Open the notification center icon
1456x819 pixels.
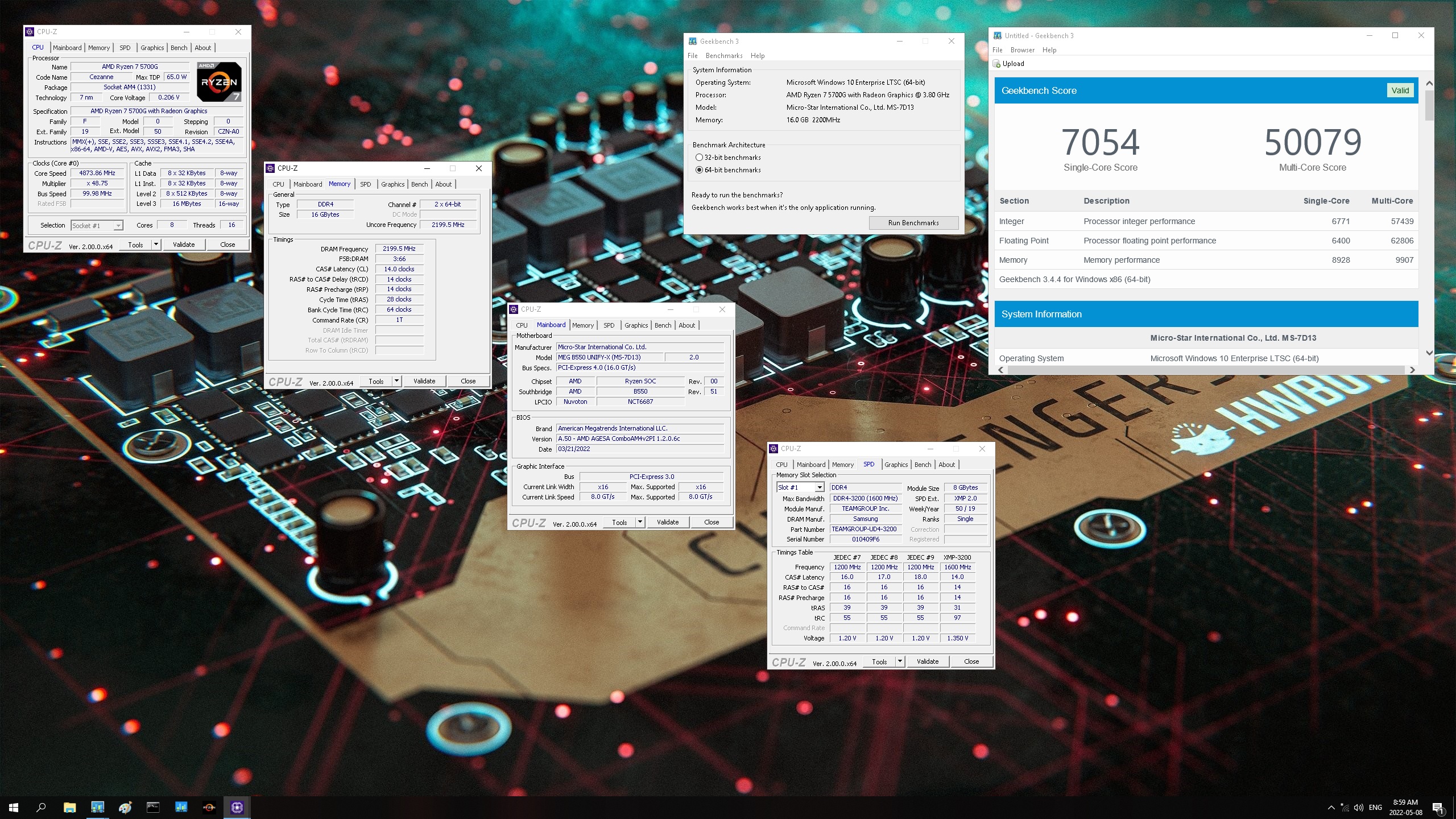click(1437, 808)
